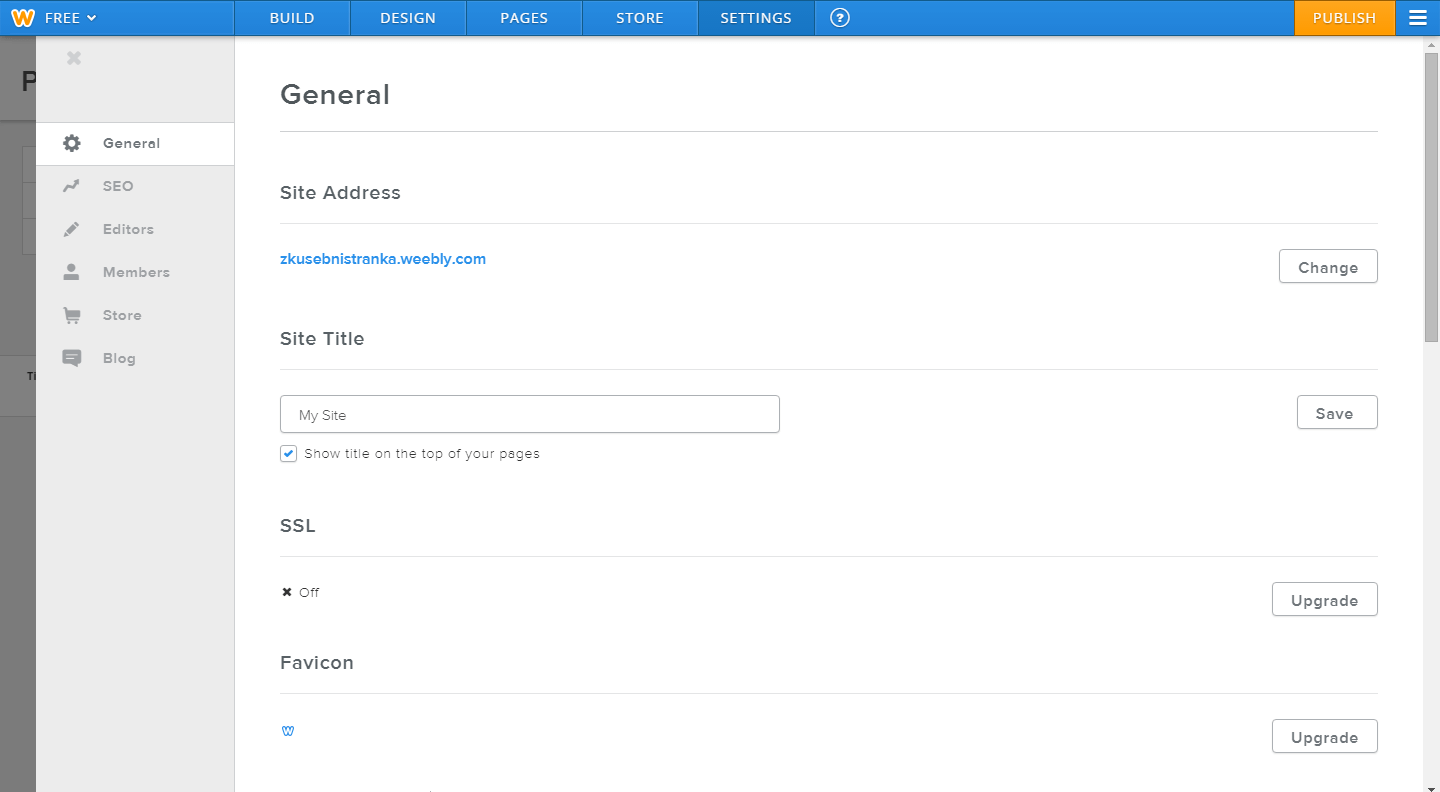The width and height of the screenshot is (1440, 792).
Task: Go to the PAGES tab
Action: [524, 18]
